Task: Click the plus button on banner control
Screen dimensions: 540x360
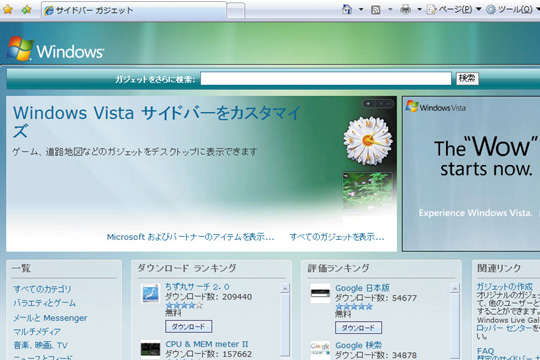Action: click(x=368, y=103)
